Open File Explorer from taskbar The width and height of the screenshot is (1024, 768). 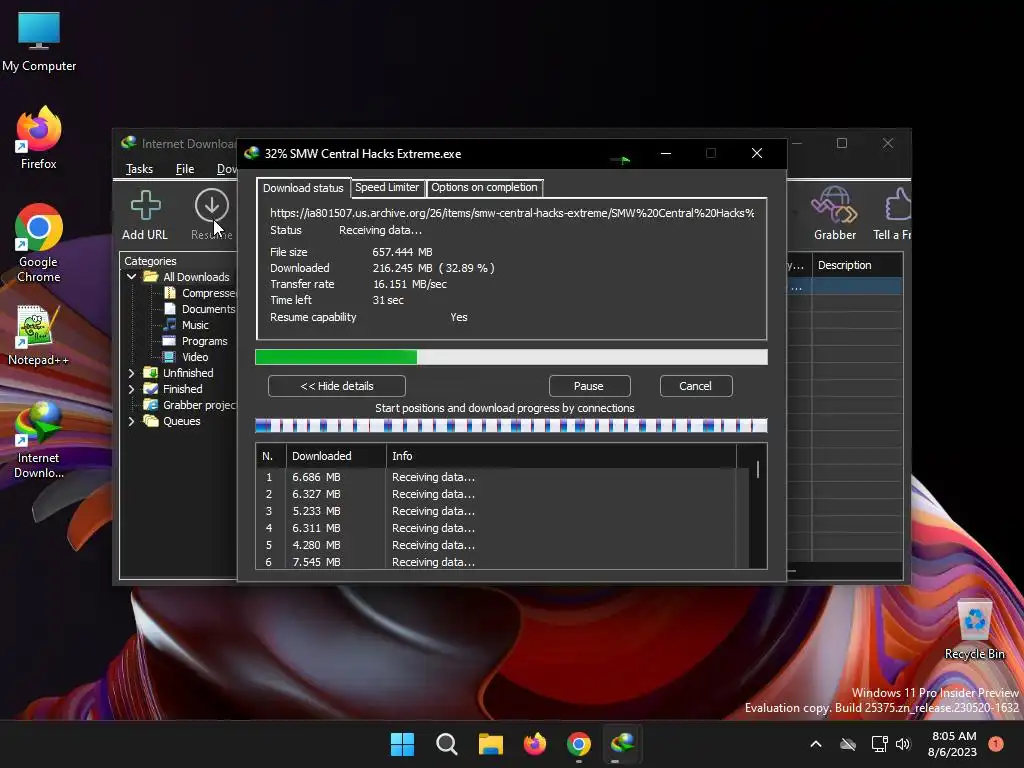(x=490, y=744)
